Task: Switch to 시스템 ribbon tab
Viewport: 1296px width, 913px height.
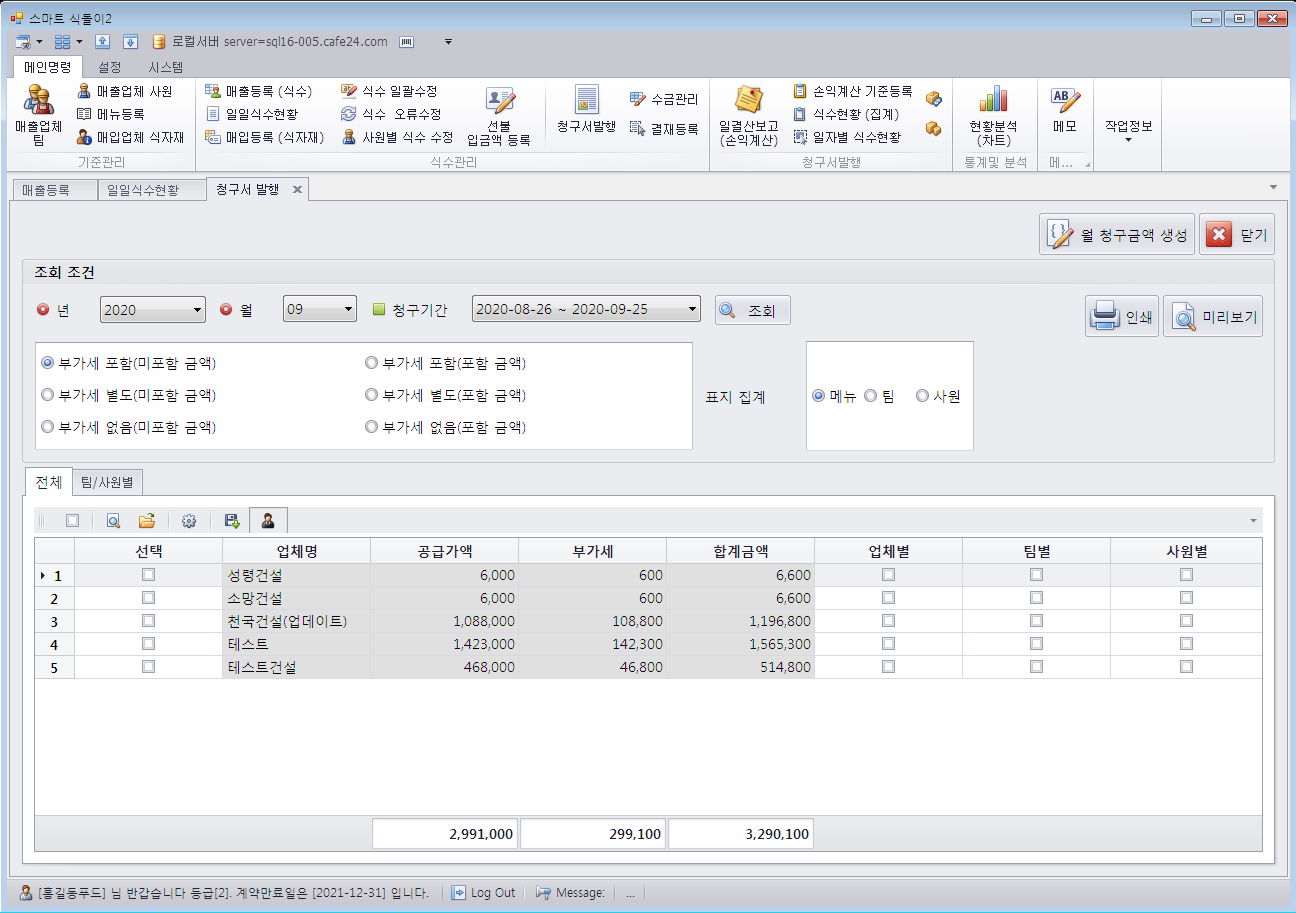Action: pos(166,67)
